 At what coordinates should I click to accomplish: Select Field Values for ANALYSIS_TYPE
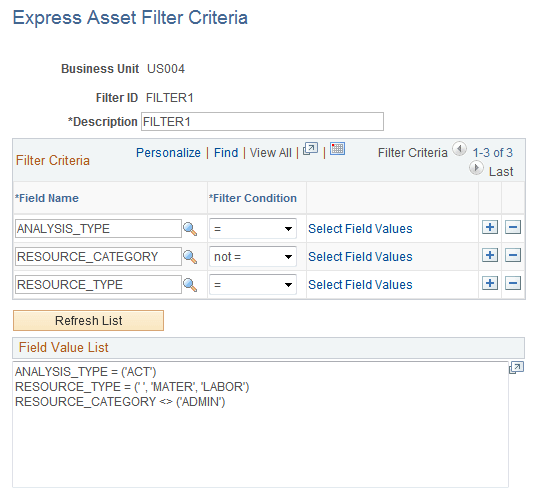(360, 229)
